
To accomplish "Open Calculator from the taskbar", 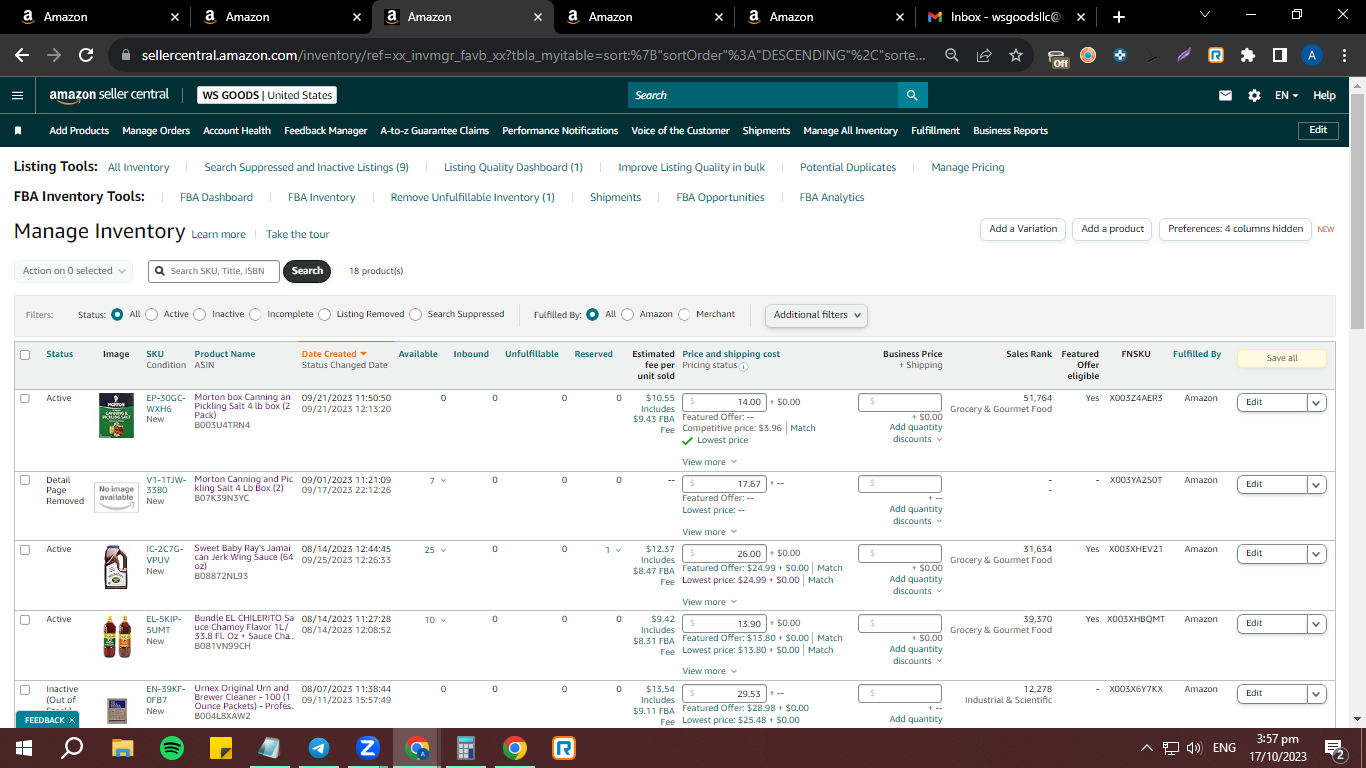I will pyautogui.click(x=466, y=747).
